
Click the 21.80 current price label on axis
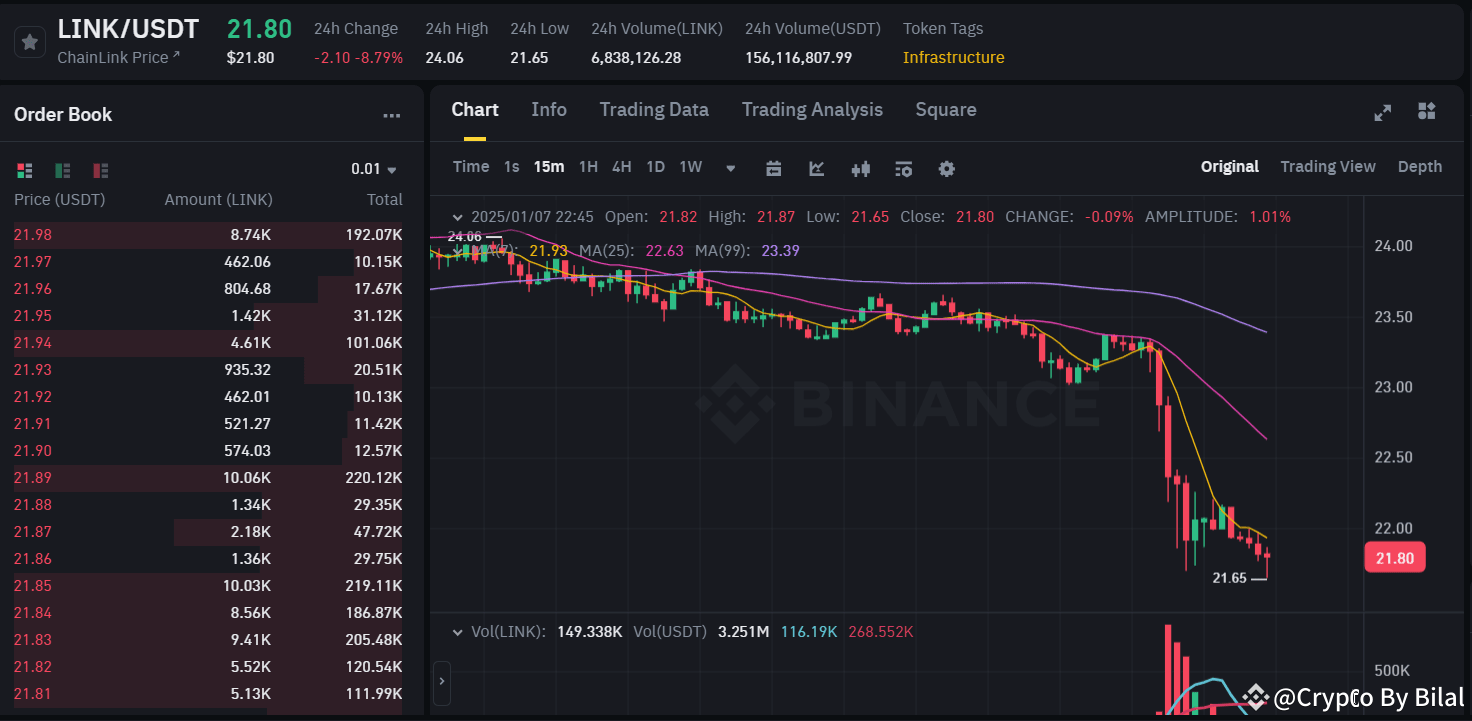click(1395, 558)
